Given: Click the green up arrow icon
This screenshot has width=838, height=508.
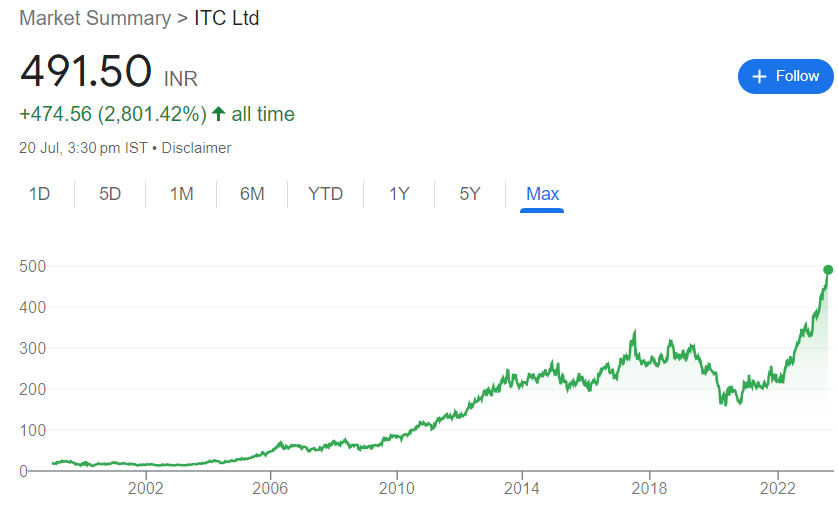Looking at the screenshot, I should click(219, 114).
